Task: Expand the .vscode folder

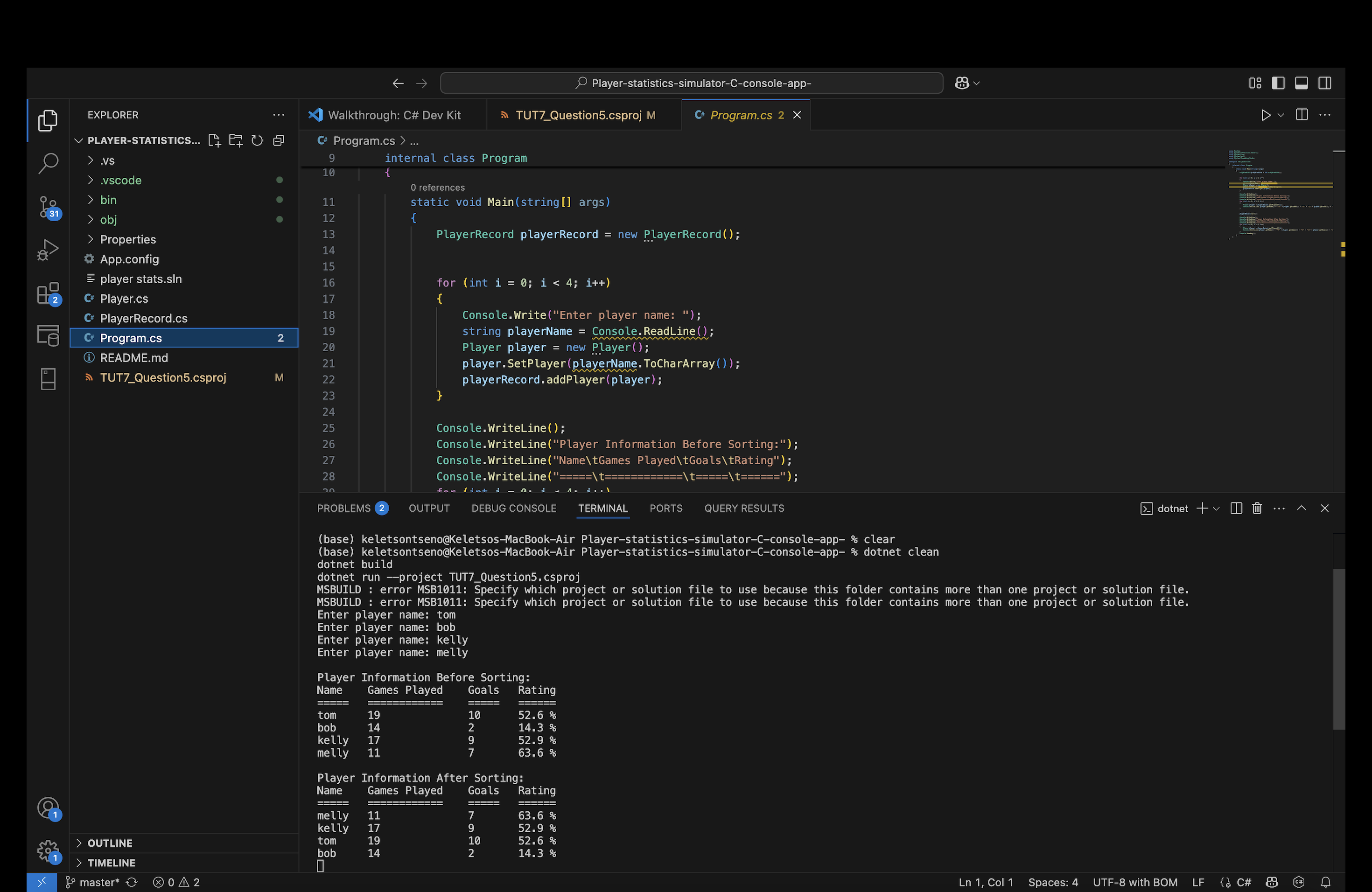Action: (184, 180)
